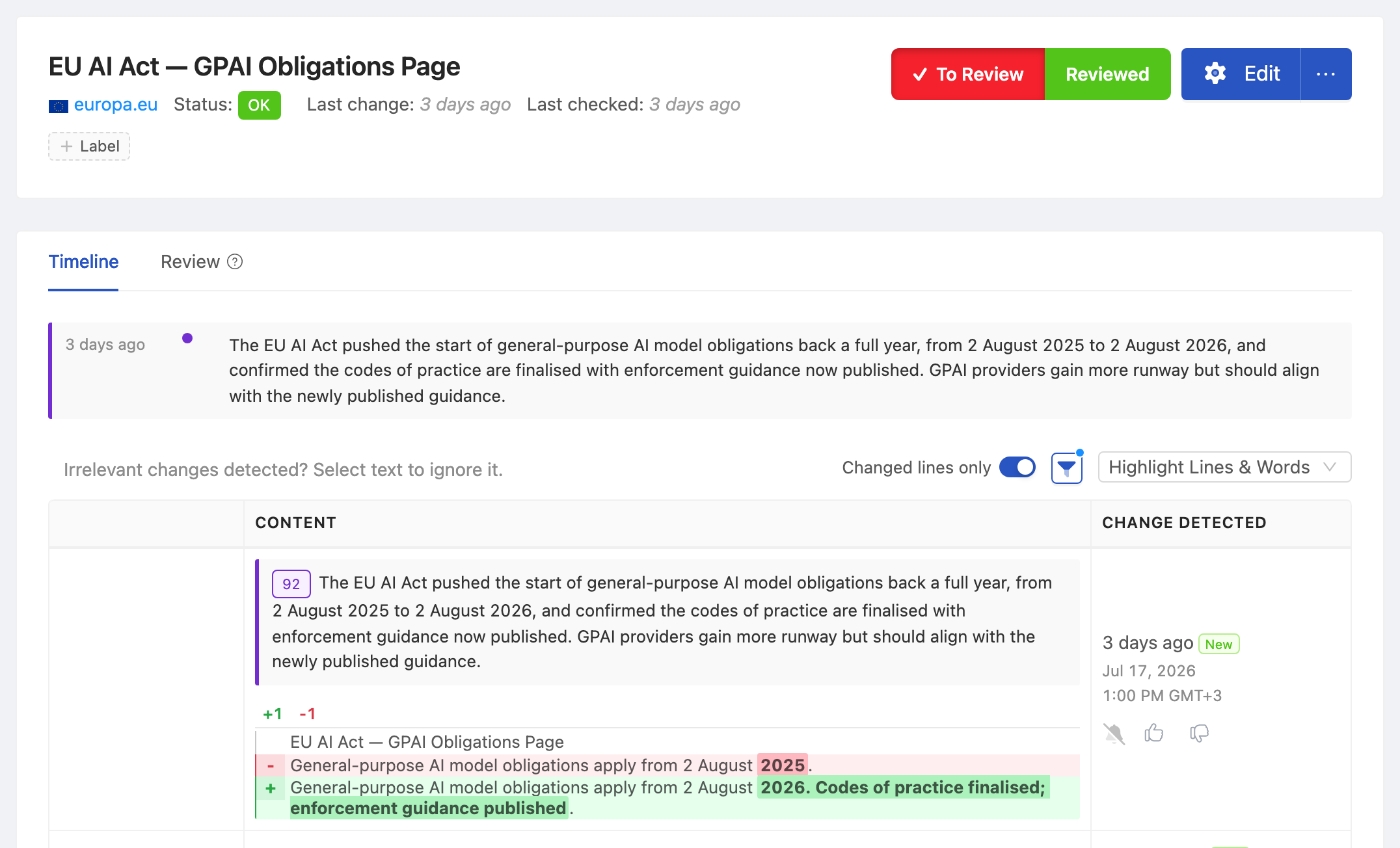Click '1:00 PM GMT+3' time text
1400x848 pixels.
1162,696
